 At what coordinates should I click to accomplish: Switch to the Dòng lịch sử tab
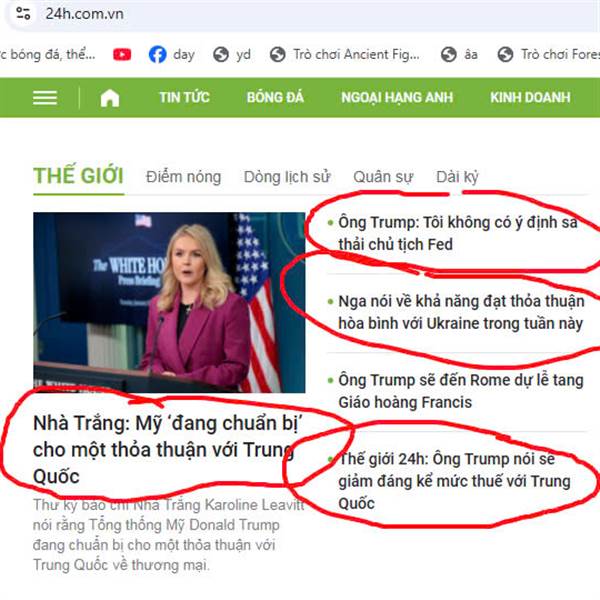[x=287, y=177]
